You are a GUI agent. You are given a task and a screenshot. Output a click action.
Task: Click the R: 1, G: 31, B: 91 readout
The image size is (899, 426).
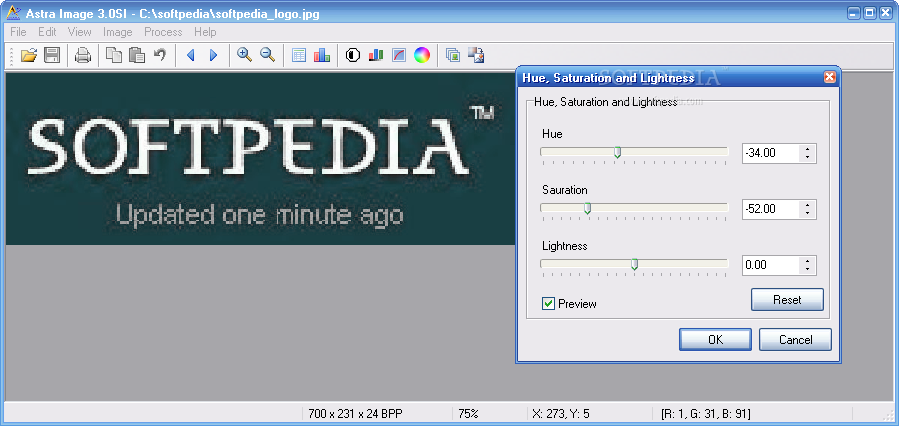(705, 413)
